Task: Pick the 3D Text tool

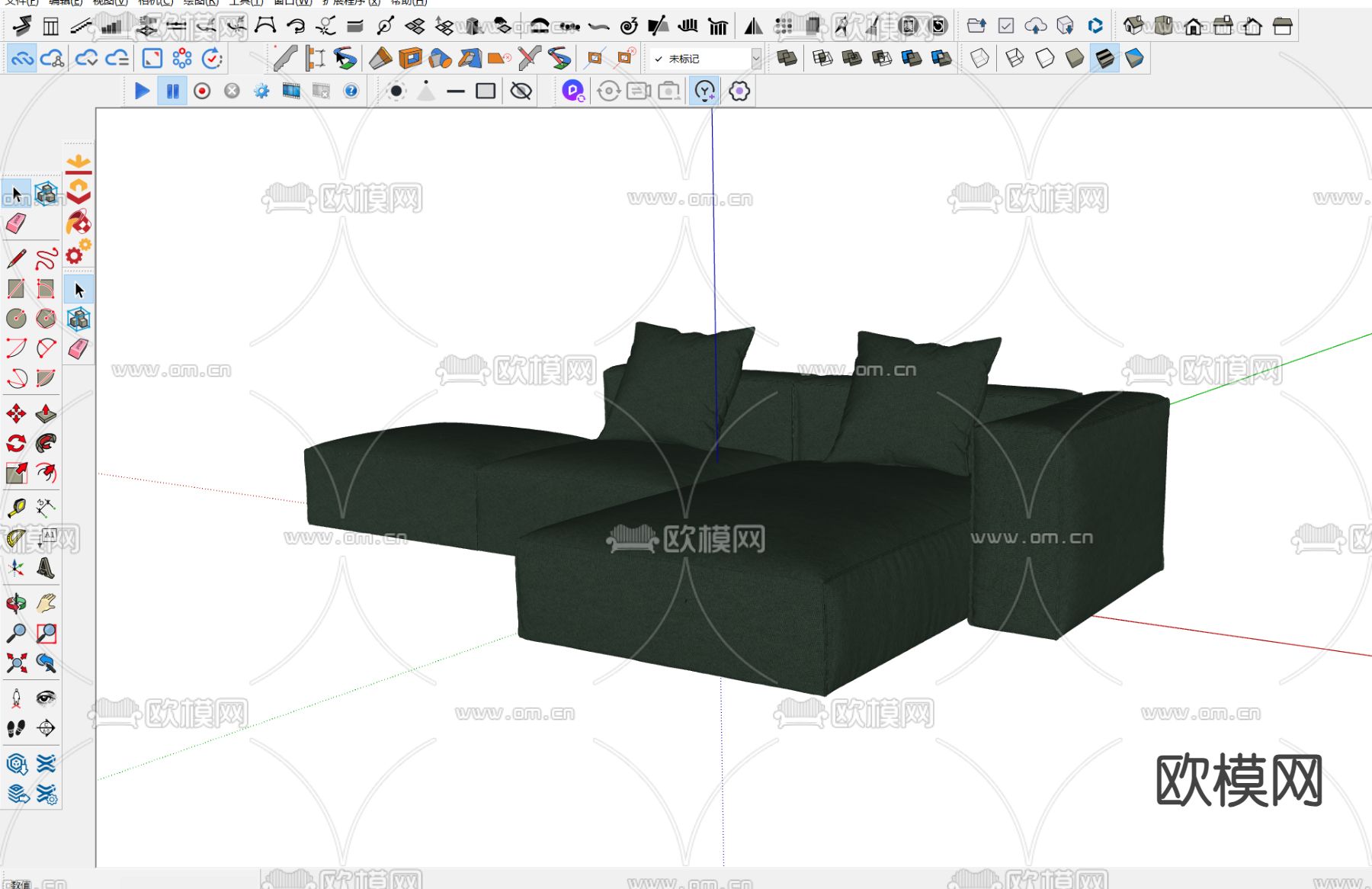Action: [46, 569]
